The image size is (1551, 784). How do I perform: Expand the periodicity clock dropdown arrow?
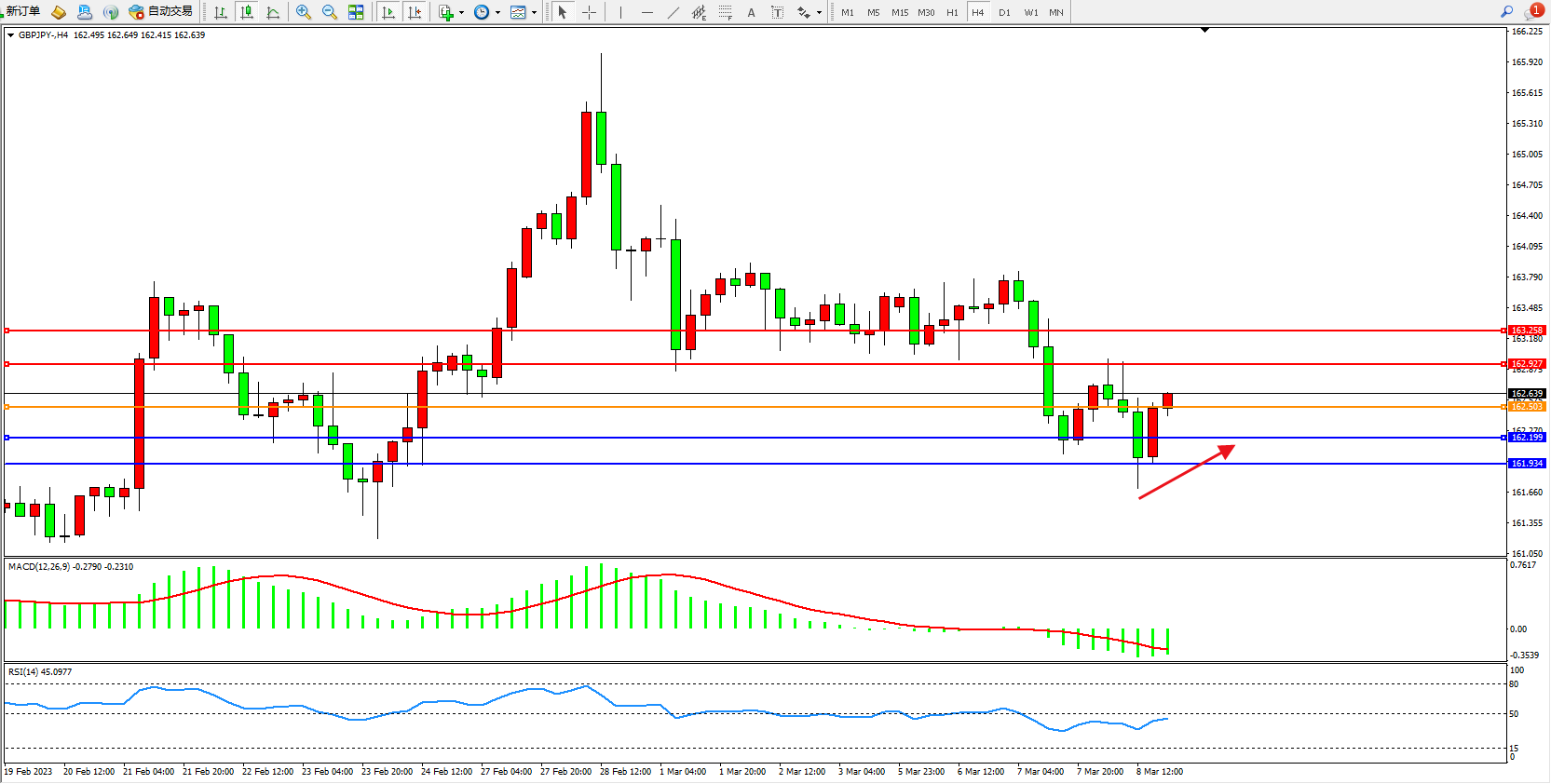click(x=497, y=13)
